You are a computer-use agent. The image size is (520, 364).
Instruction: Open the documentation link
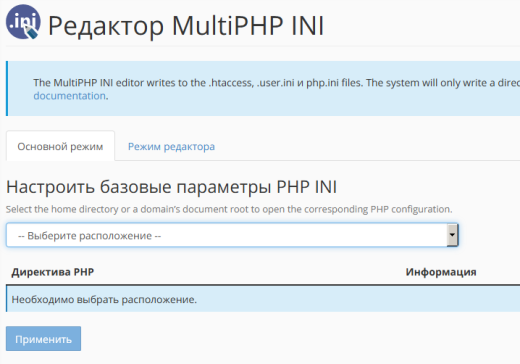pos(69,96)
